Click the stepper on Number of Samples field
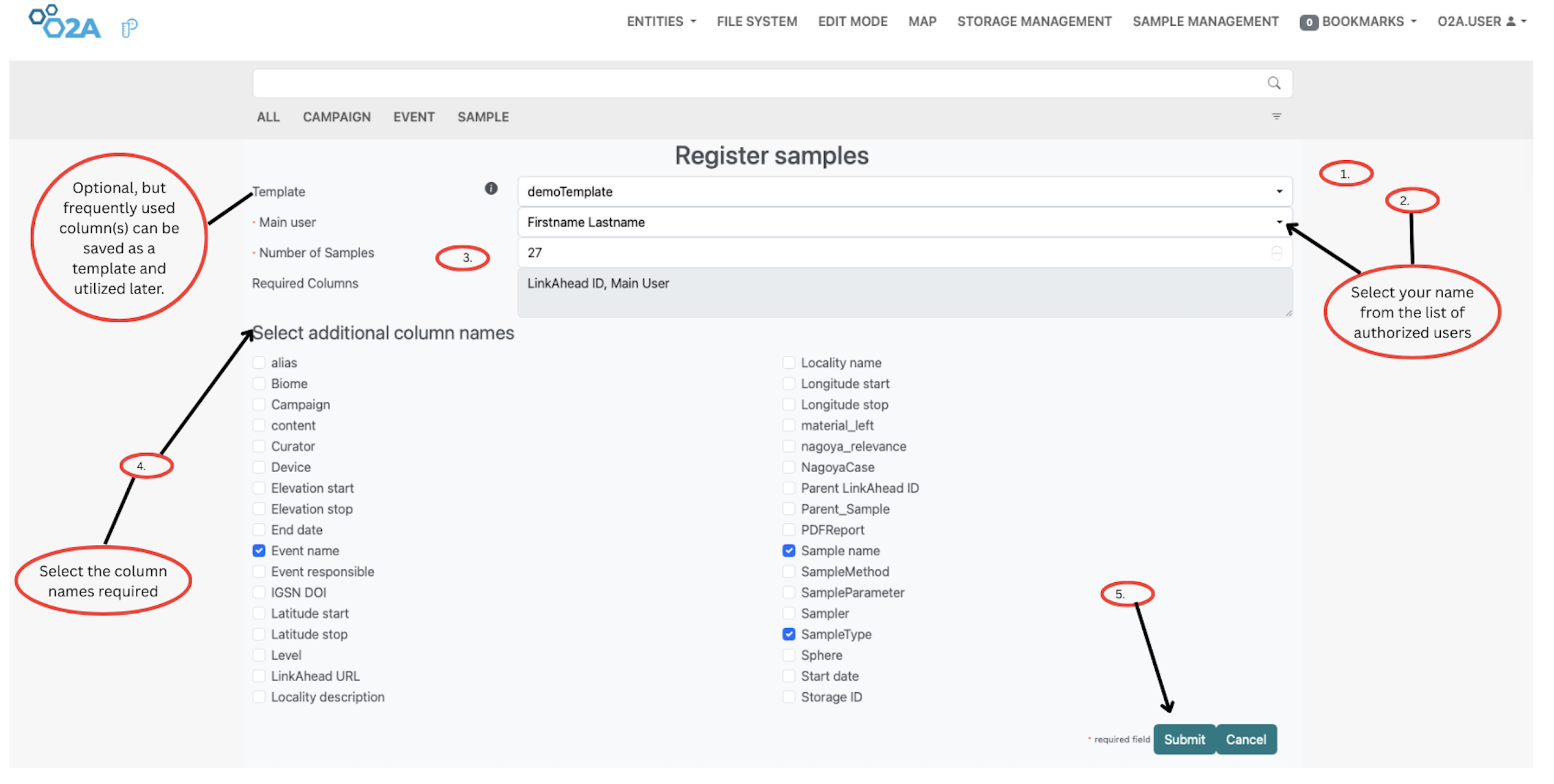 tap(1277, 253)
